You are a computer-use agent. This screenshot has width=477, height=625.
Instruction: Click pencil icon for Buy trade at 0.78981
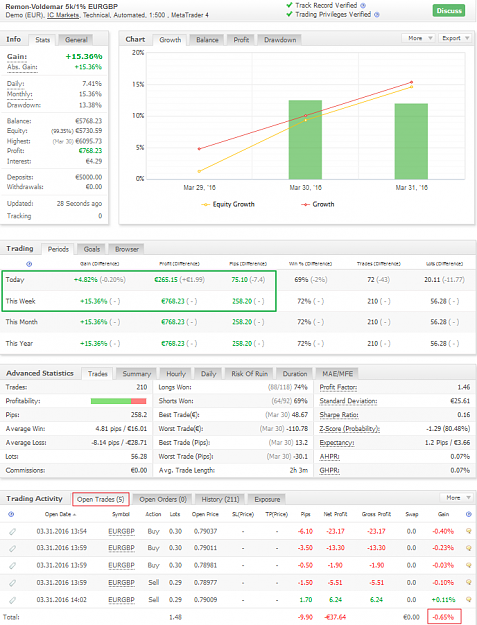click(13, 566)
